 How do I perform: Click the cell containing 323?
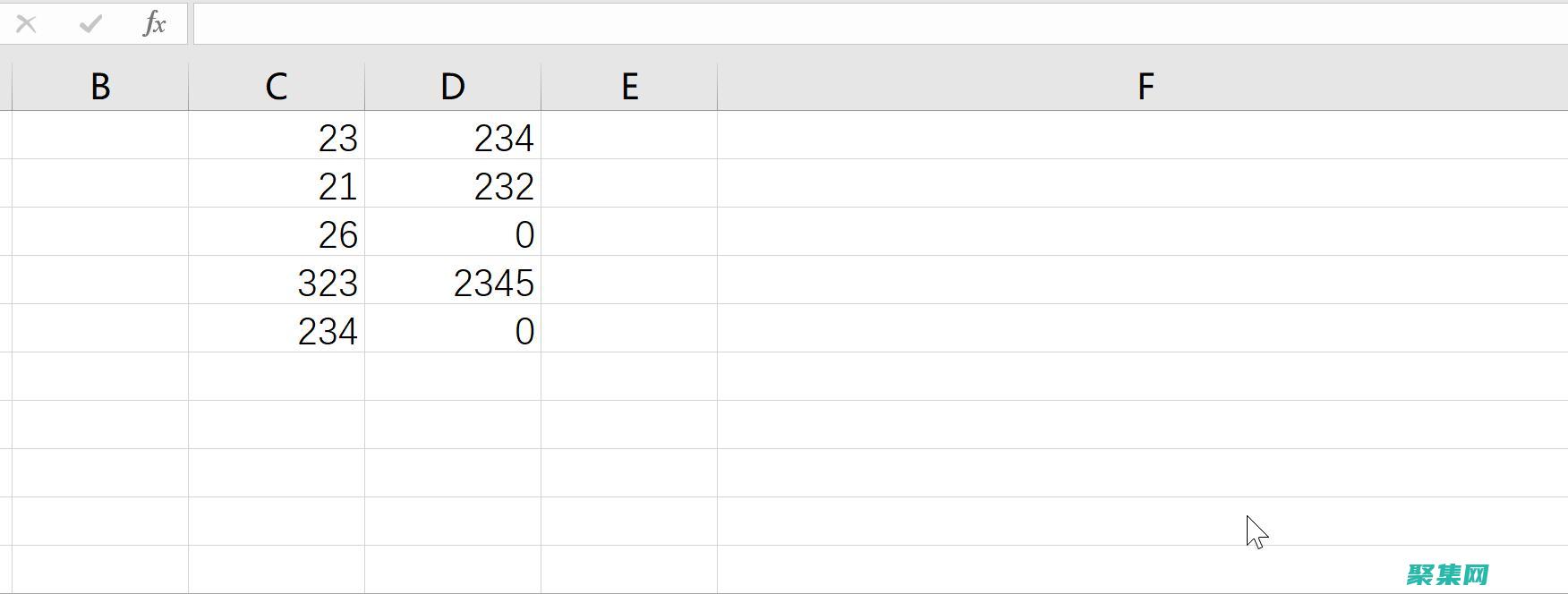coord(277,281)
